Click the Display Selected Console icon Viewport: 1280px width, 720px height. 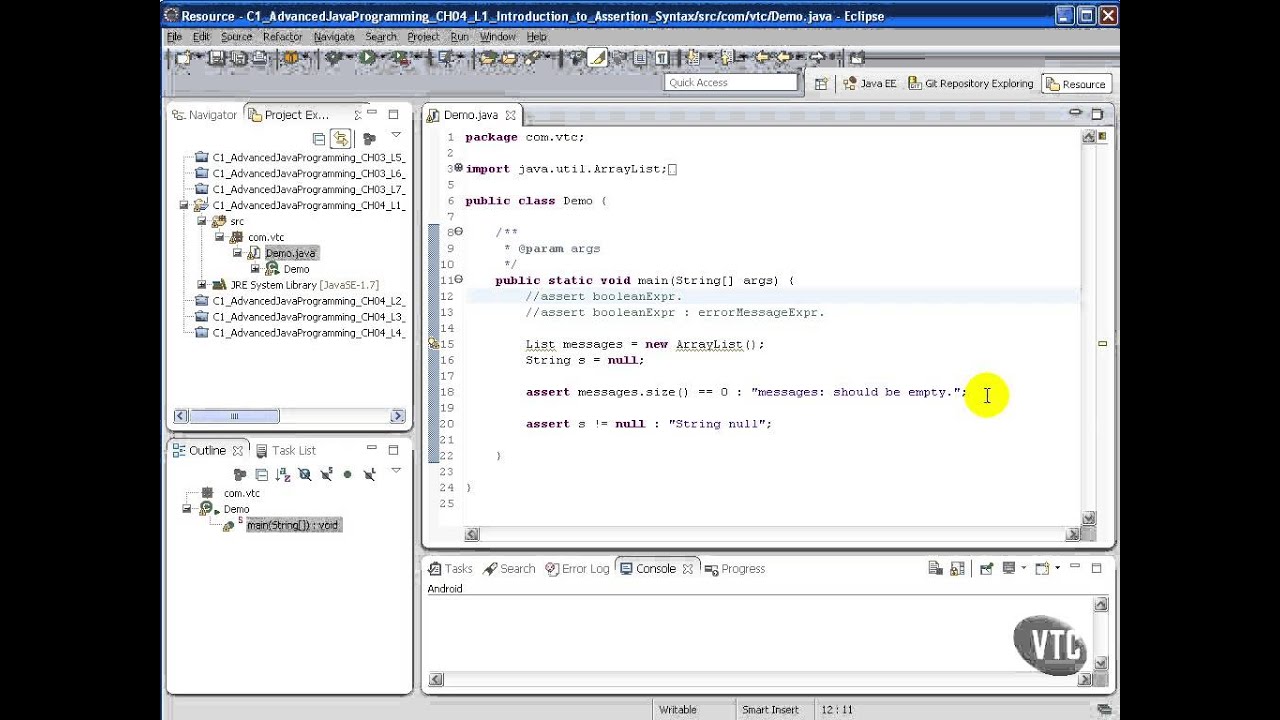coord(1008,569)
